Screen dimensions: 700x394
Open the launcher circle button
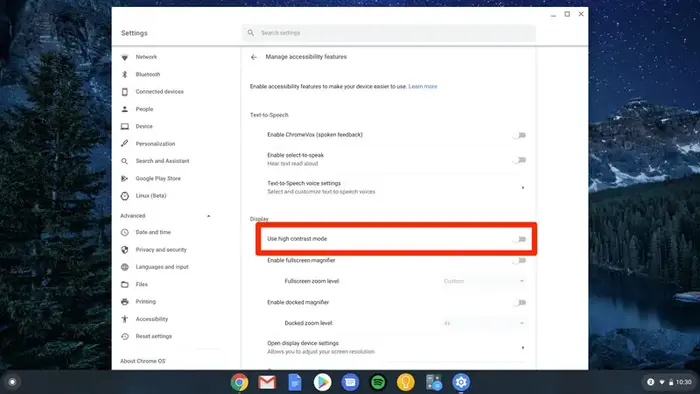click(x=12, y=382)
